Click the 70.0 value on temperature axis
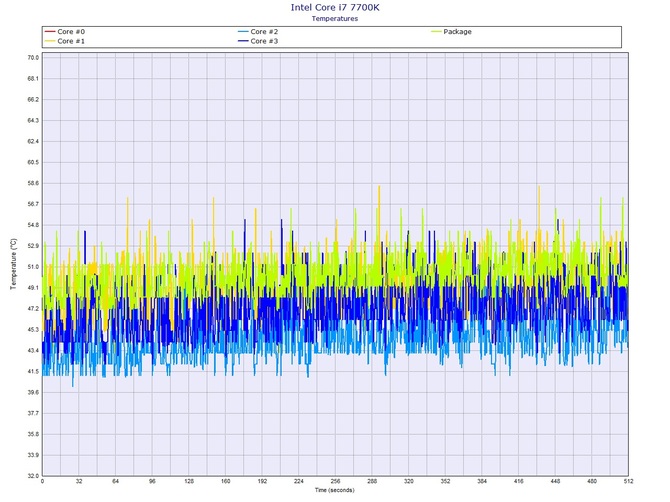Image resolution: width=670 pixels, height=502 pixels. [x=33, y=58]
